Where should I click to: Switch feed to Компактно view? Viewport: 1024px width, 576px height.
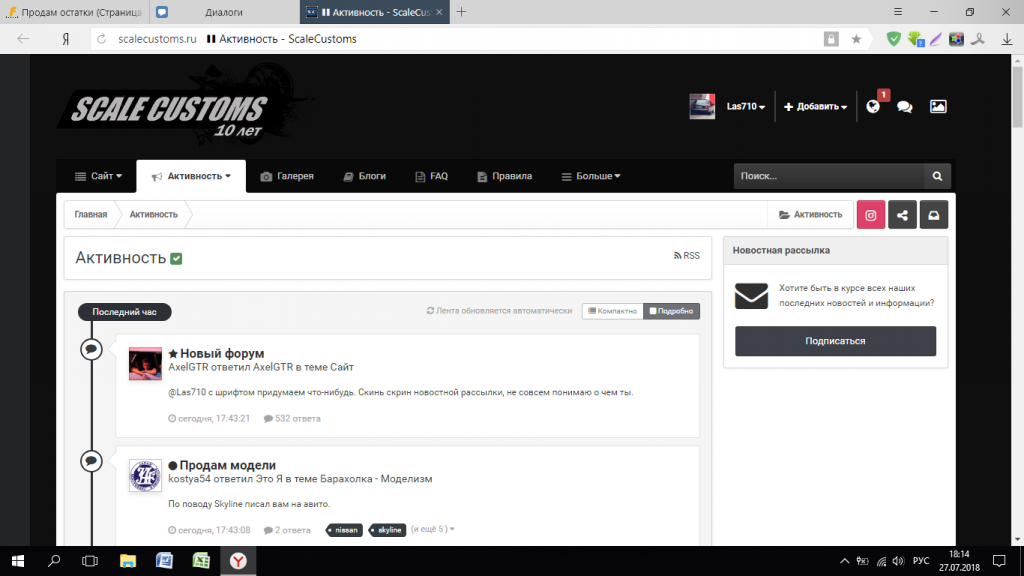[x=612, y=311]
